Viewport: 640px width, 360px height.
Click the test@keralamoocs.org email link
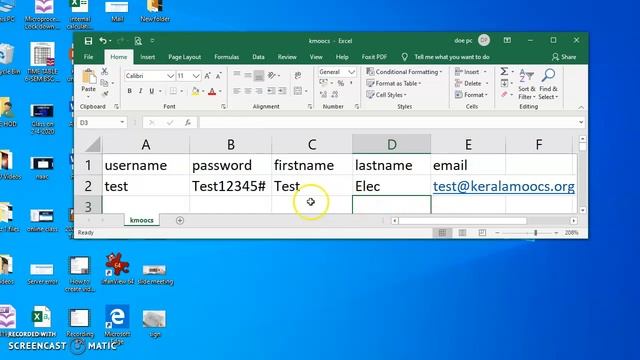[x=504, y=186]
